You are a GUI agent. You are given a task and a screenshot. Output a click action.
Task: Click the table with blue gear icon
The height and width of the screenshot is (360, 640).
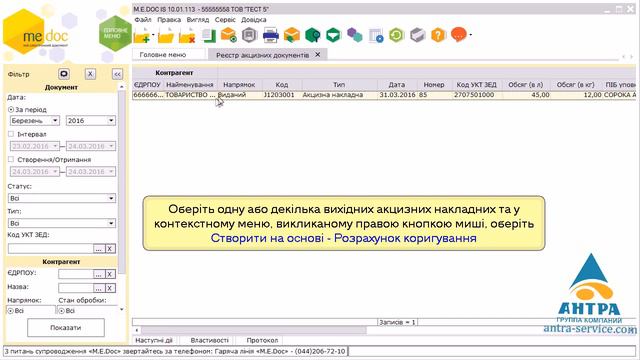[x=376, y=36]
